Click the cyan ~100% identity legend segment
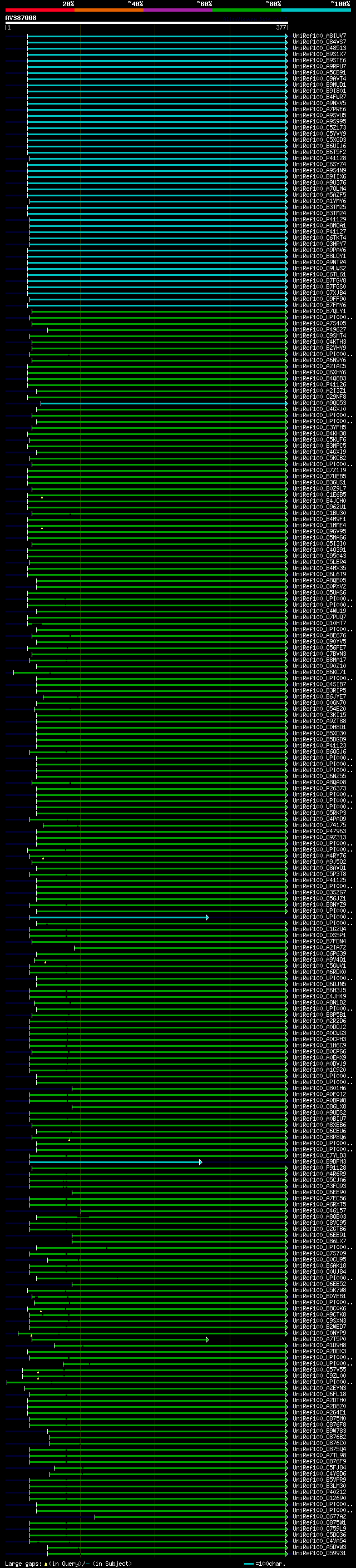 point(317,10)
